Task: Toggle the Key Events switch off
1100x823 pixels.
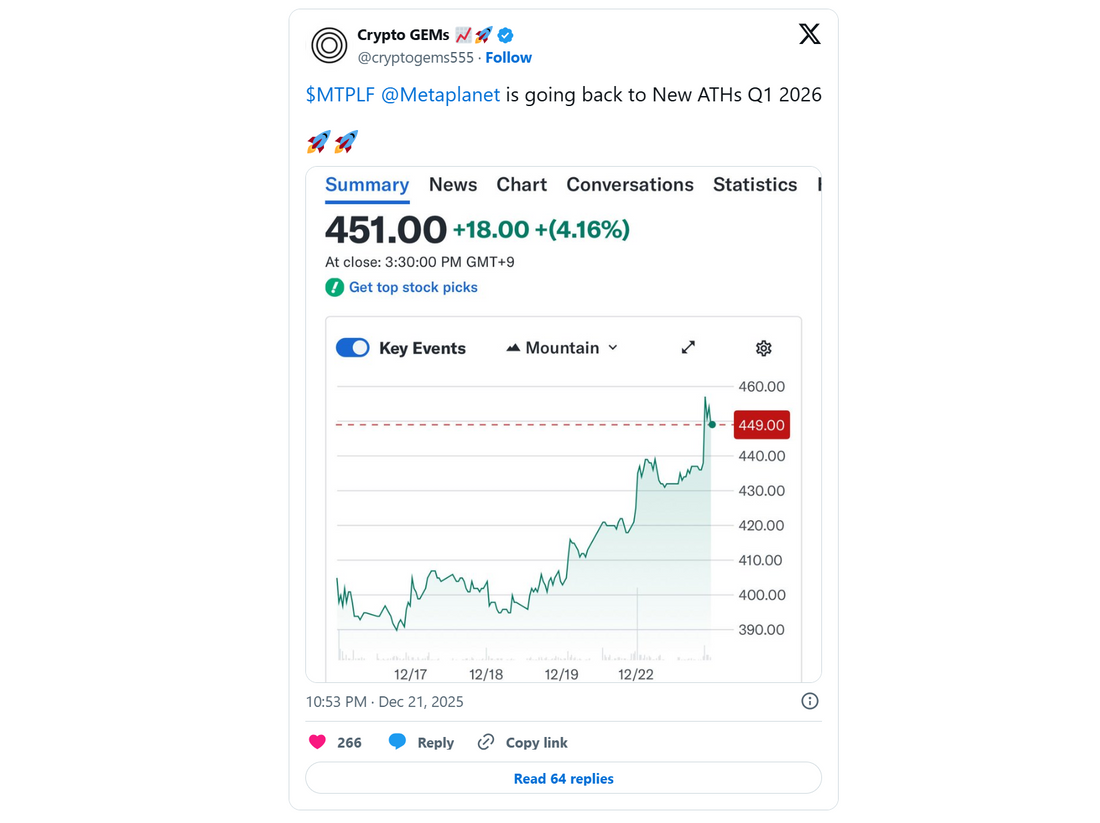Action: pyautogui.click(x=352, y=347)
